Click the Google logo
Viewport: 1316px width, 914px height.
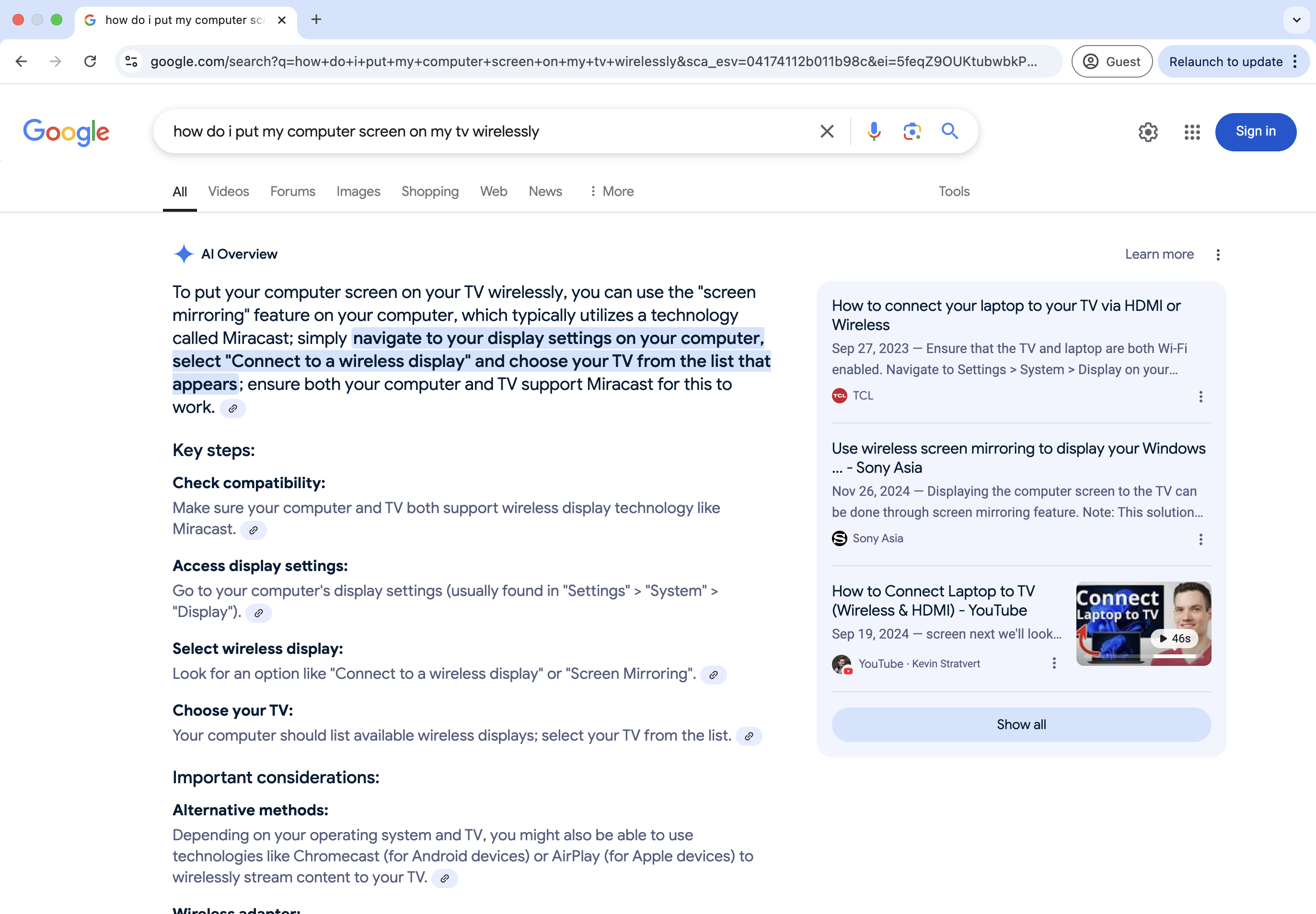[66, 132]
